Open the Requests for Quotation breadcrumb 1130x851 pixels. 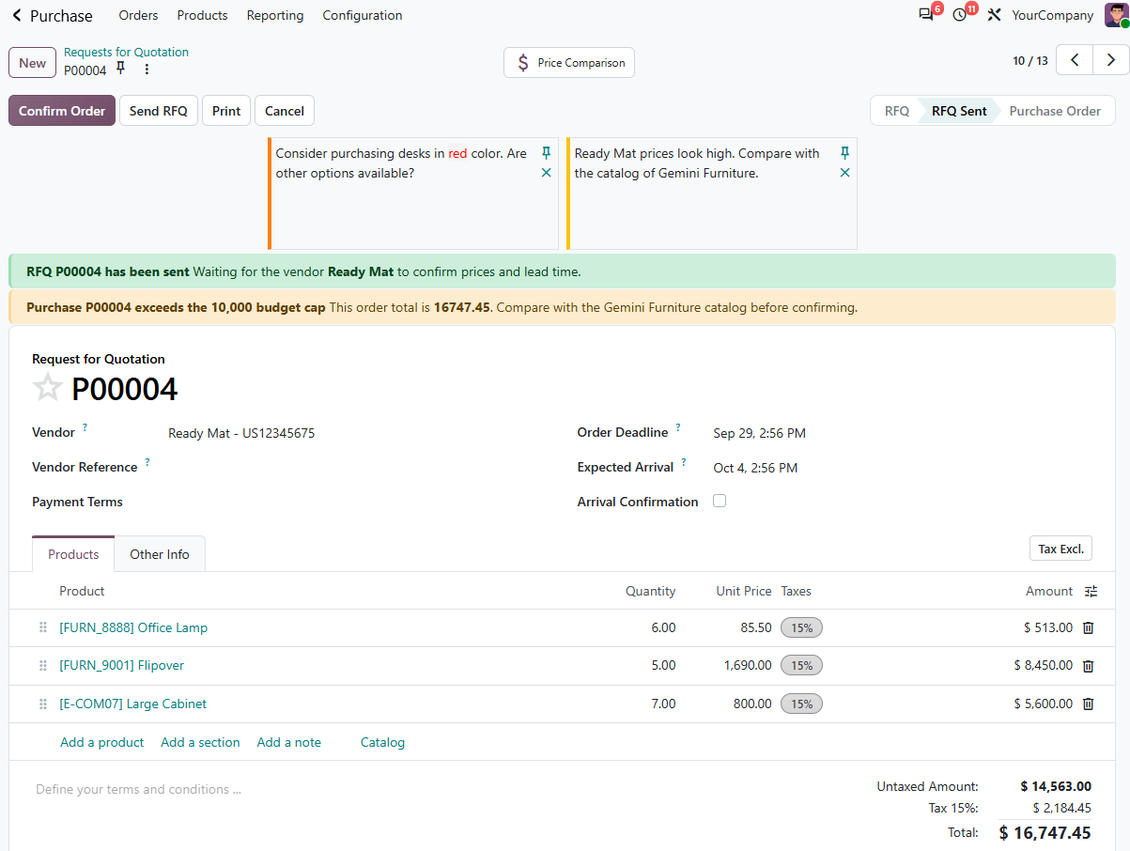(126, 52)
